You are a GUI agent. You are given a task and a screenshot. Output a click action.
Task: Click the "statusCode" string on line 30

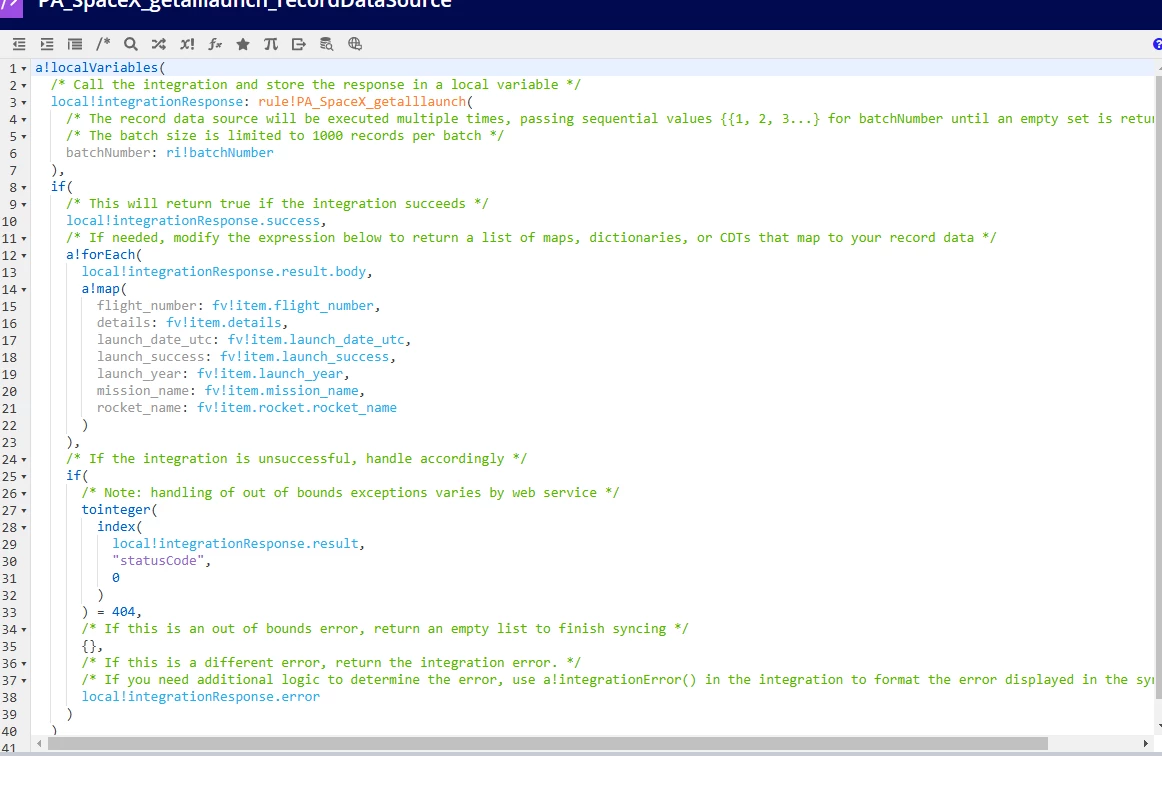(158, 561)
